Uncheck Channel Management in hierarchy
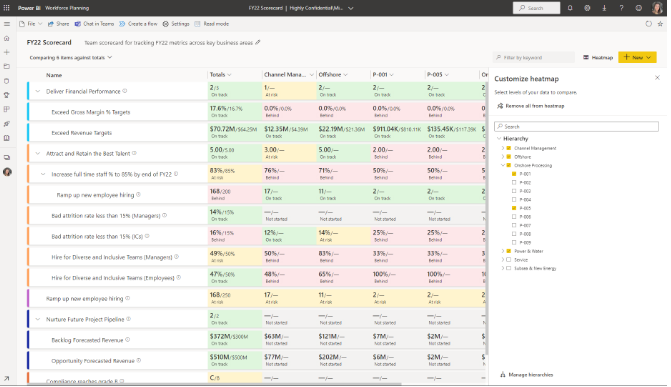 point(509,148)
